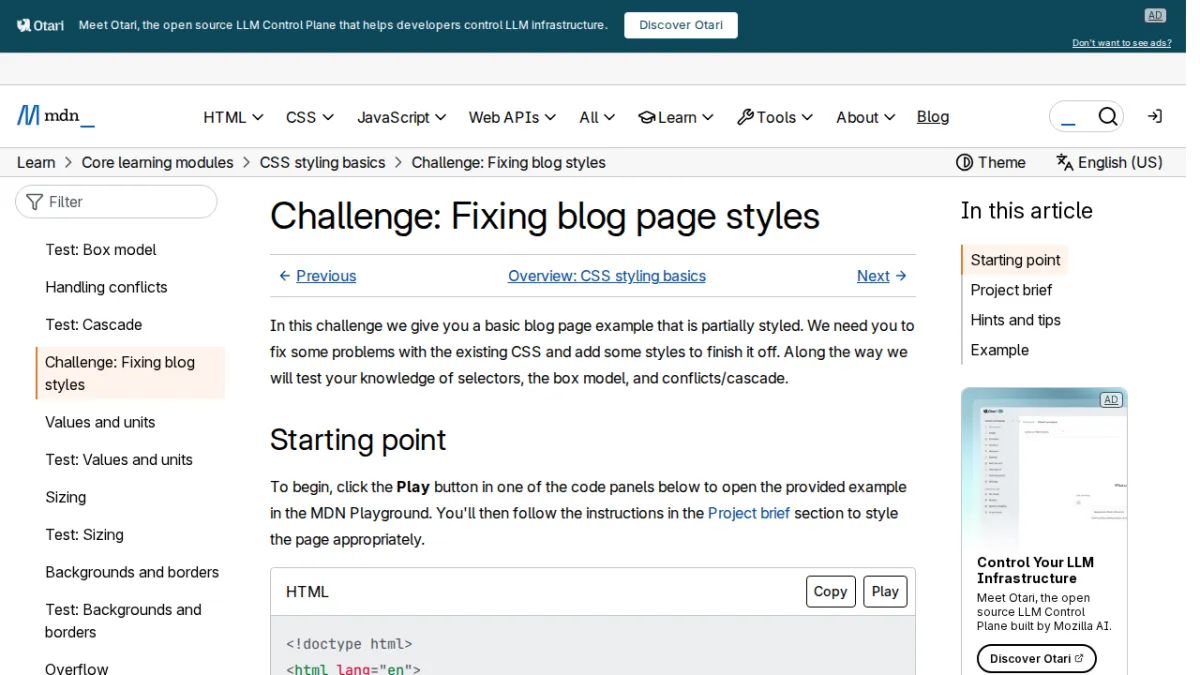Open the English (US) language selector

(1109, 162)
